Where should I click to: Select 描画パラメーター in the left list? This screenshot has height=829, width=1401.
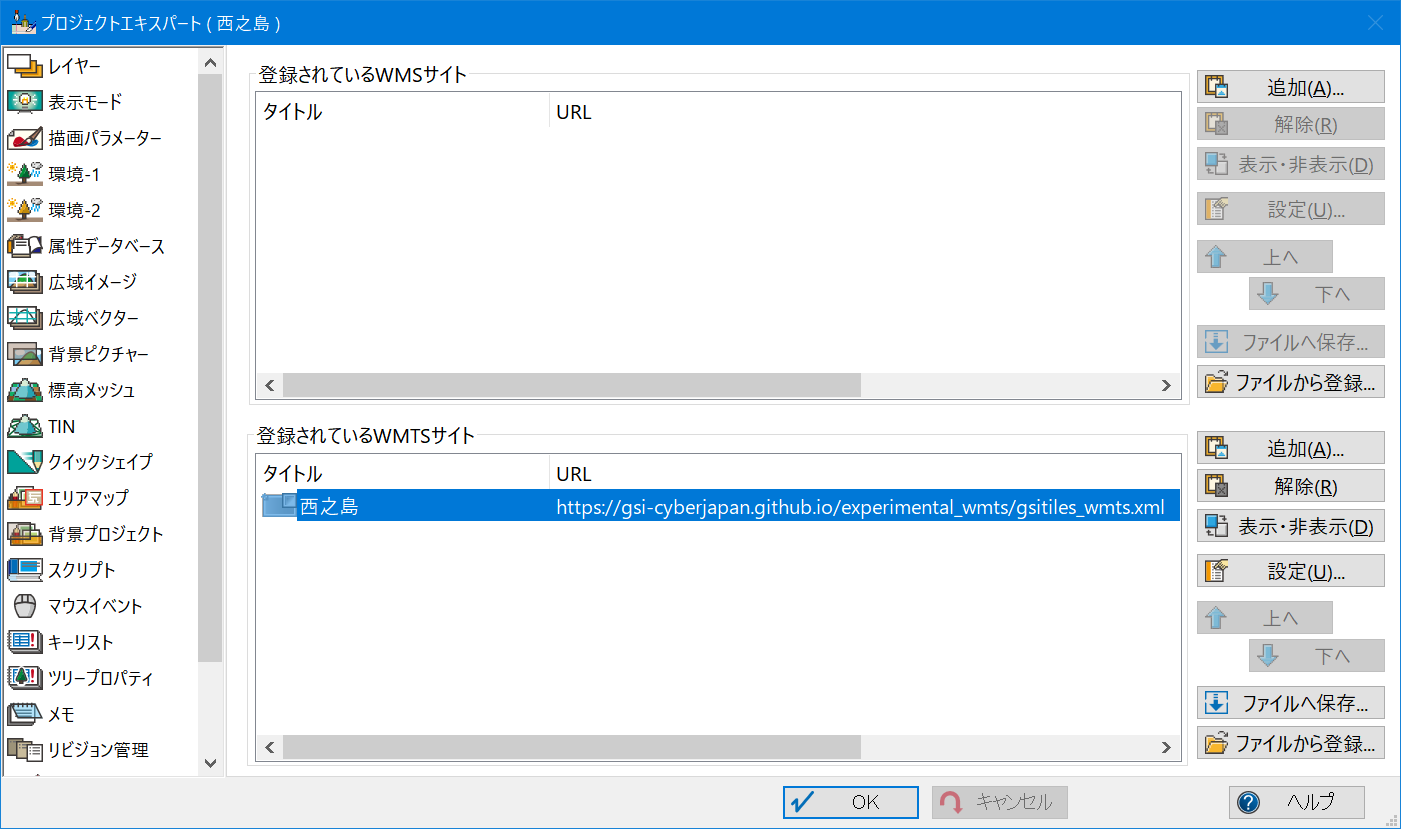104,138
